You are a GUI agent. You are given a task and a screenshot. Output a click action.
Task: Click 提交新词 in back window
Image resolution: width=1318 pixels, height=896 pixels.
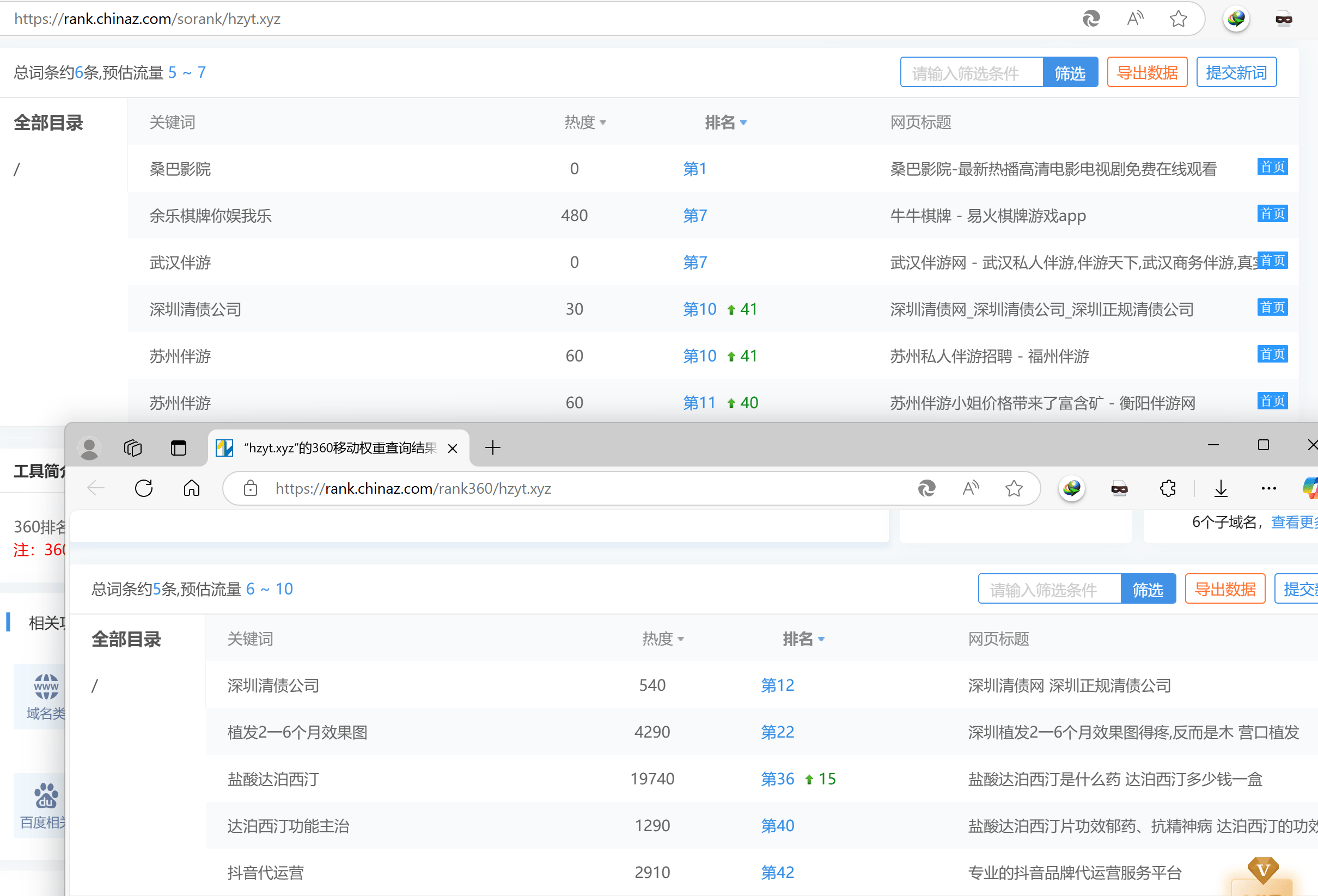tap(1236, 72)
